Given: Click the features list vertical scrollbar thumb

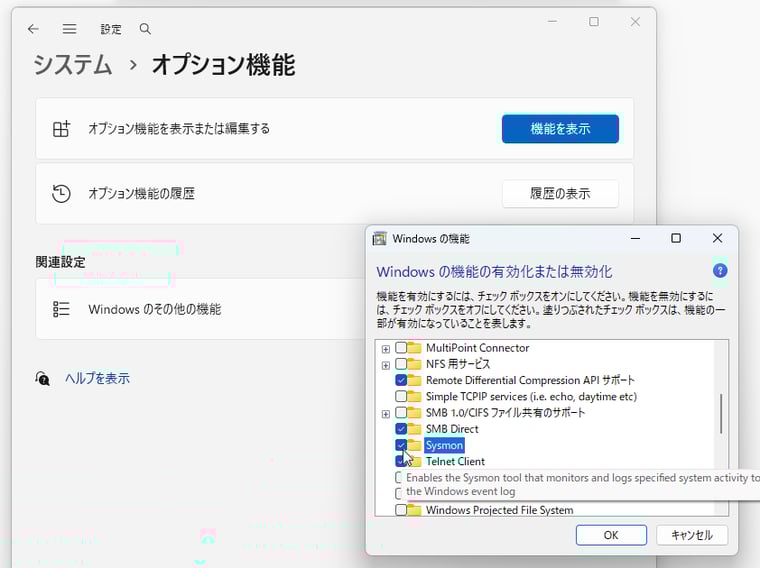Looking at the screenshot, I should point(721,413).
